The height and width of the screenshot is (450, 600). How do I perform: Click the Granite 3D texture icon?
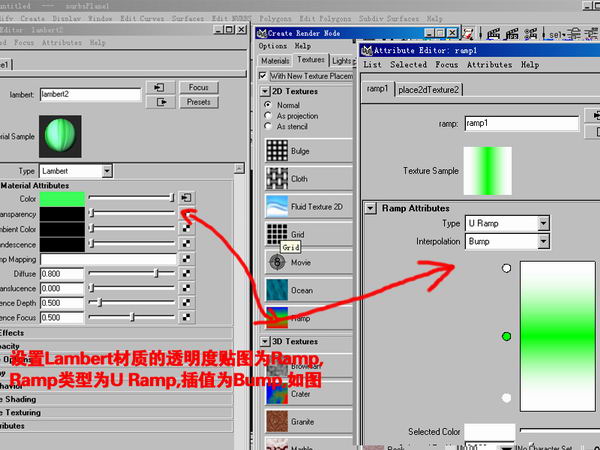277,421
